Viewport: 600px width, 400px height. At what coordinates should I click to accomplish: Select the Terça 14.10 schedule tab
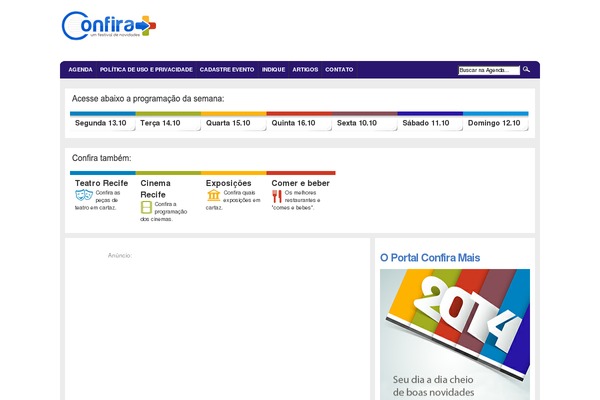(x=168, y=123)
